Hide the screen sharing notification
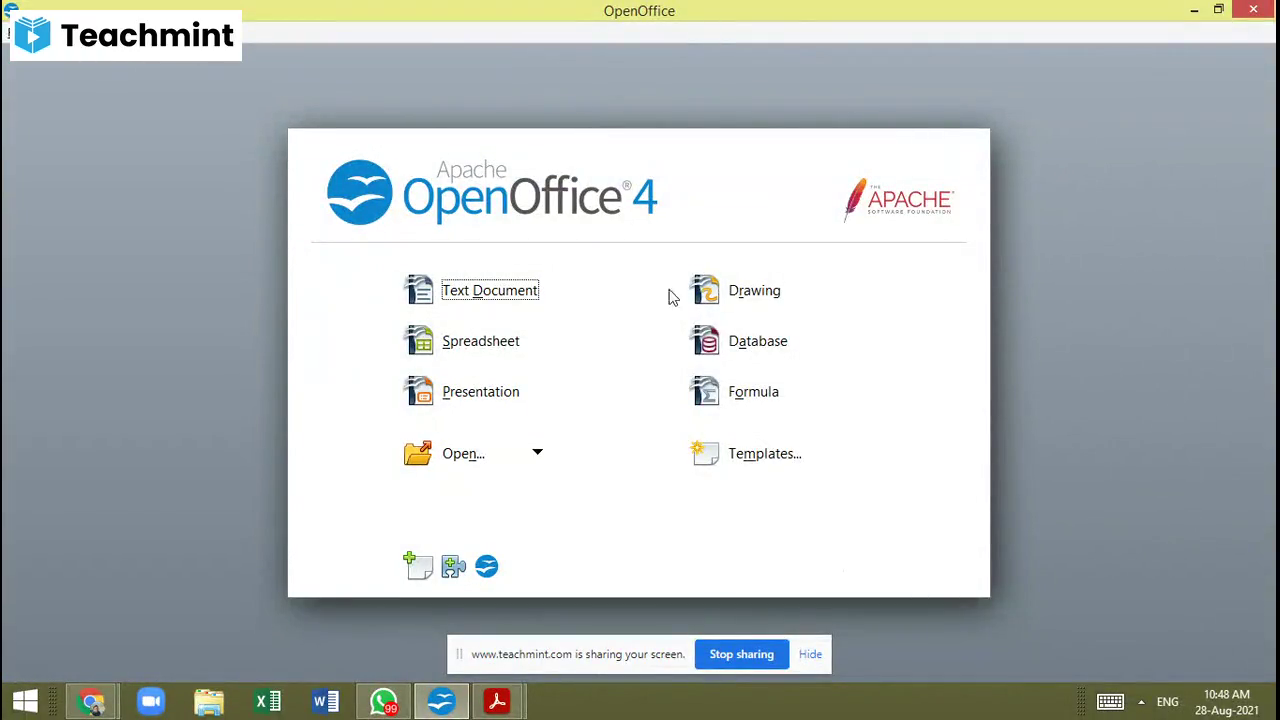 click(810, 654)
